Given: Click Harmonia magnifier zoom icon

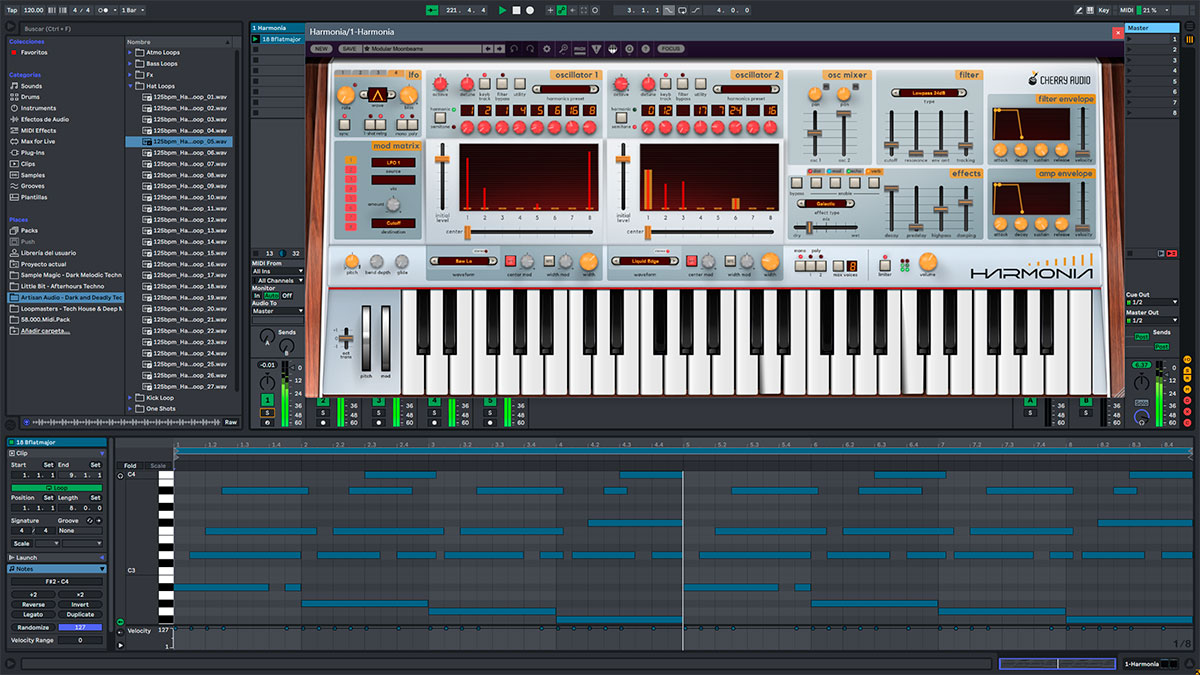Looking at the screenshot, I should tap(563, 48).
